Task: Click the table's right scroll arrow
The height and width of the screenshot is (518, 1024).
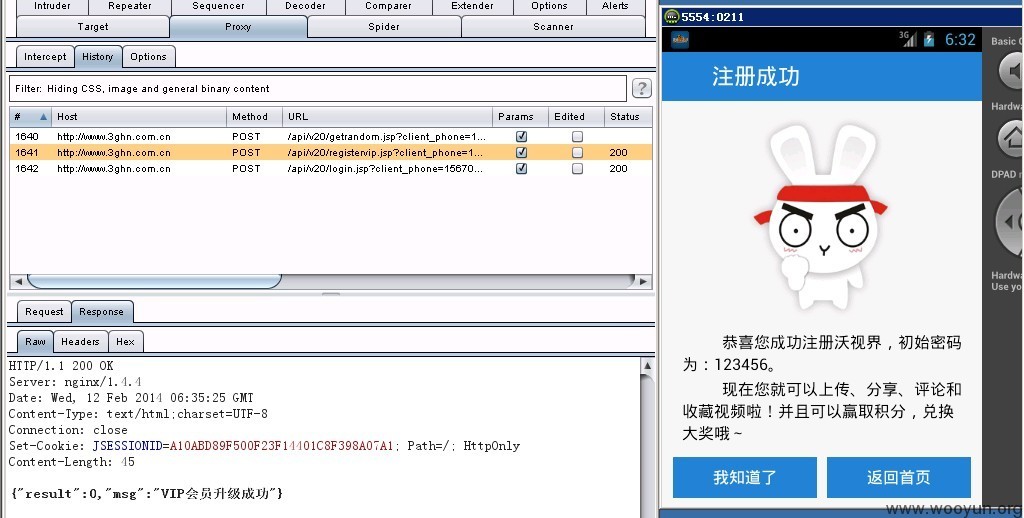Action: (x=643, y=282)
